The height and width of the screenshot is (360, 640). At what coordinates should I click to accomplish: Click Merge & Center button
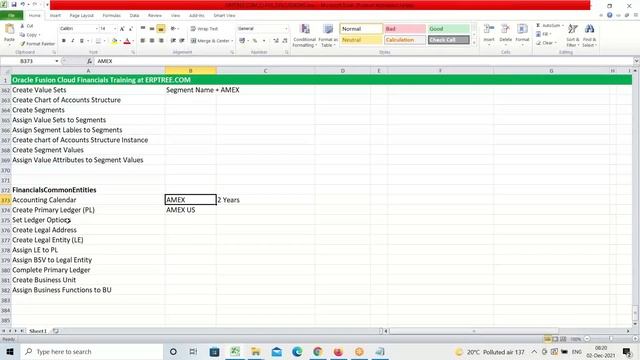[211, 41]
